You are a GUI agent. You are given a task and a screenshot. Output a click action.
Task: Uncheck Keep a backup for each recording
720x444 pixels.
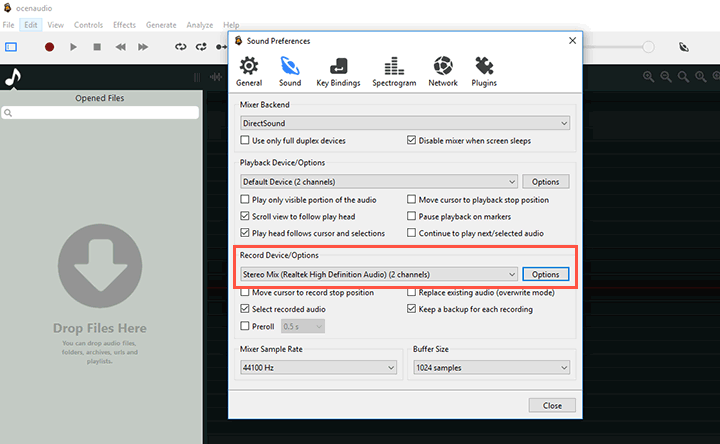(411, 309)
